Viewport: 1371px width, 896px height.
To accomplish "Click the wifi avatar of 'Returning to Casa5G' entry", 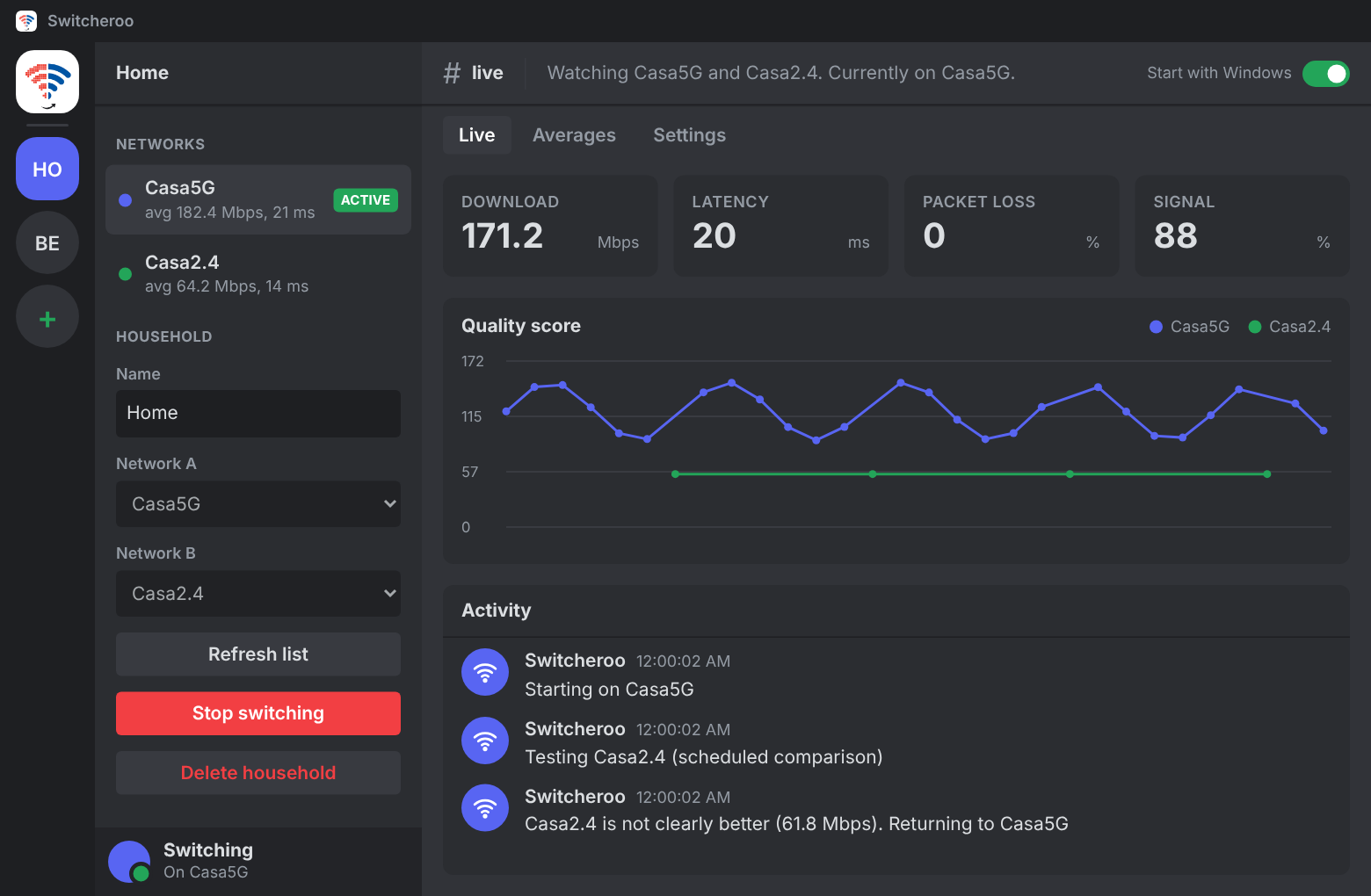I will tap(485, 807).
